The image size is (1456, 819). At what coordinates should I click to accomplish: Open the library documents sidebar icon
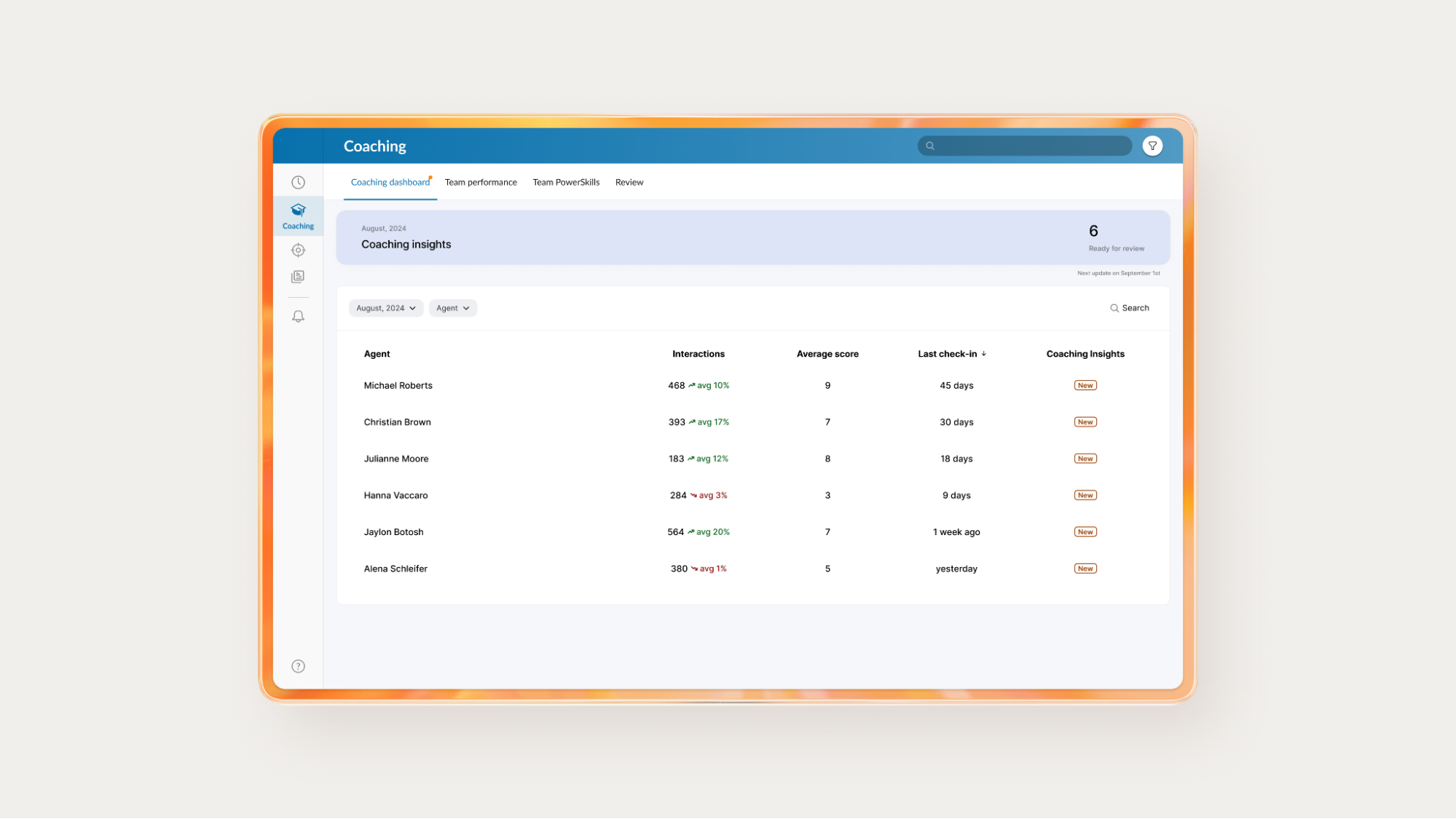tap(298, 277)
